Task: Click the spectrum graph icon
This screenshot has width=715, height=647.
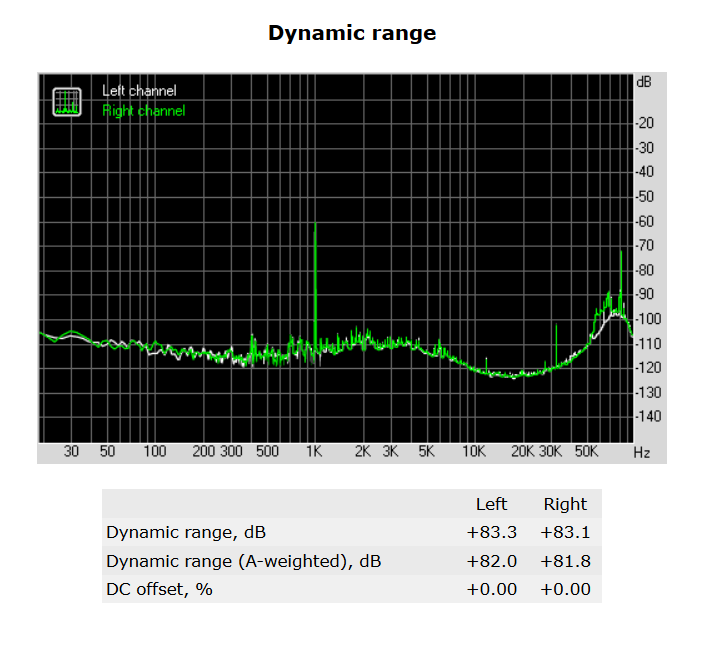Action: coord(67,102)
